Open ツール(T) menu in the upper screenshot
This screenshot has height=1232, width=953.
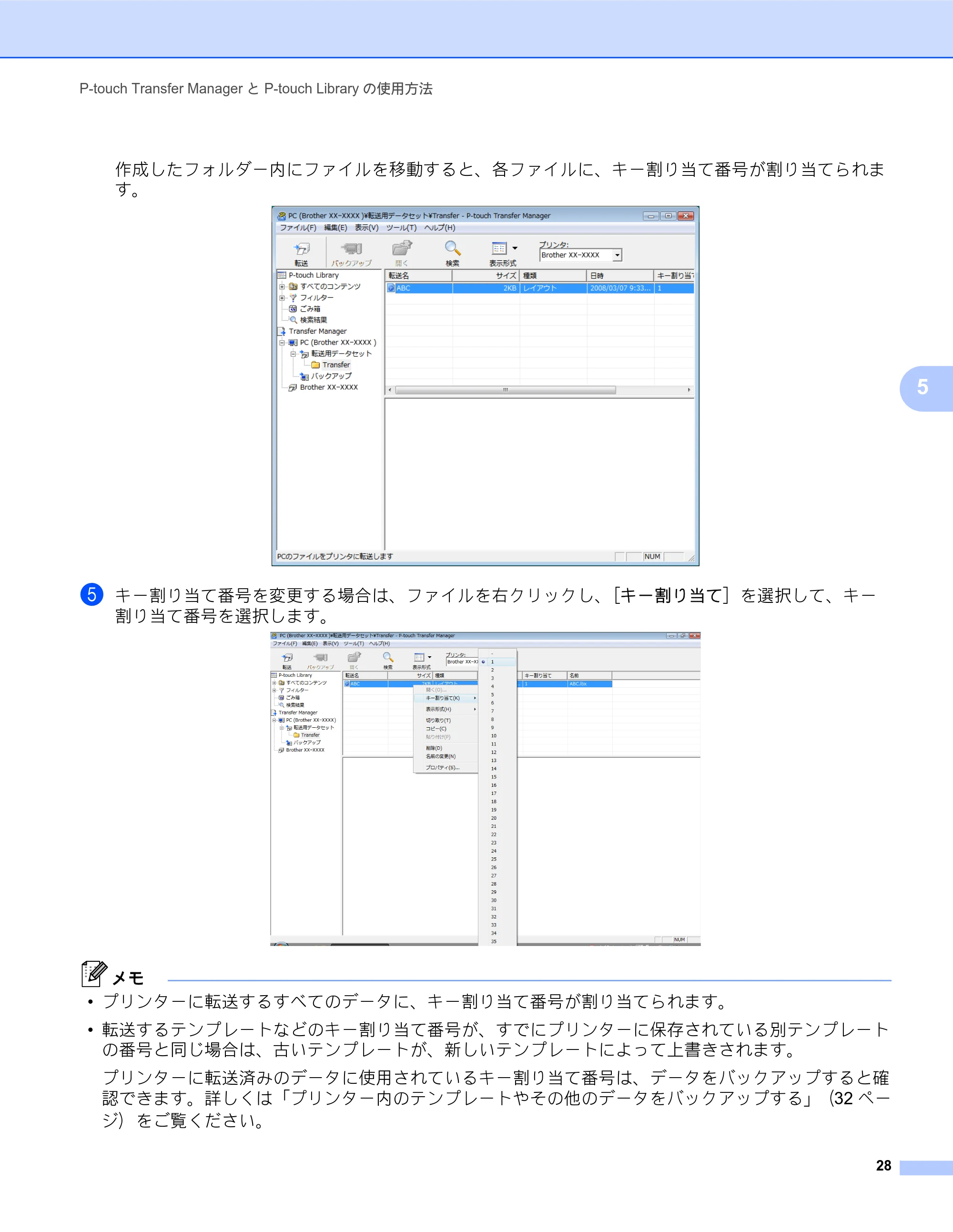pos(402,228)
